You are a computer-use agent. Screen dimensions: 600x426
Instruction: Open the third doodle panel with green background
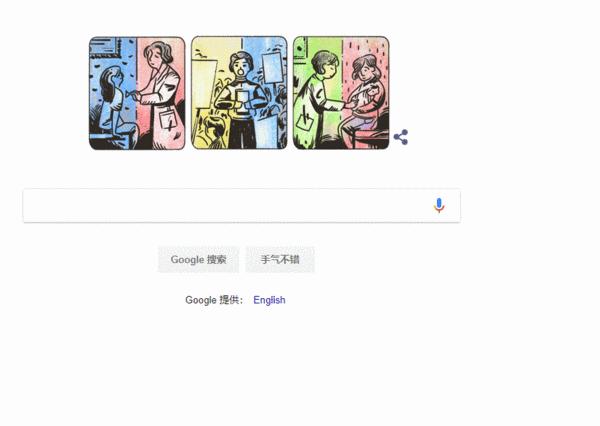(x=341, y=93)
